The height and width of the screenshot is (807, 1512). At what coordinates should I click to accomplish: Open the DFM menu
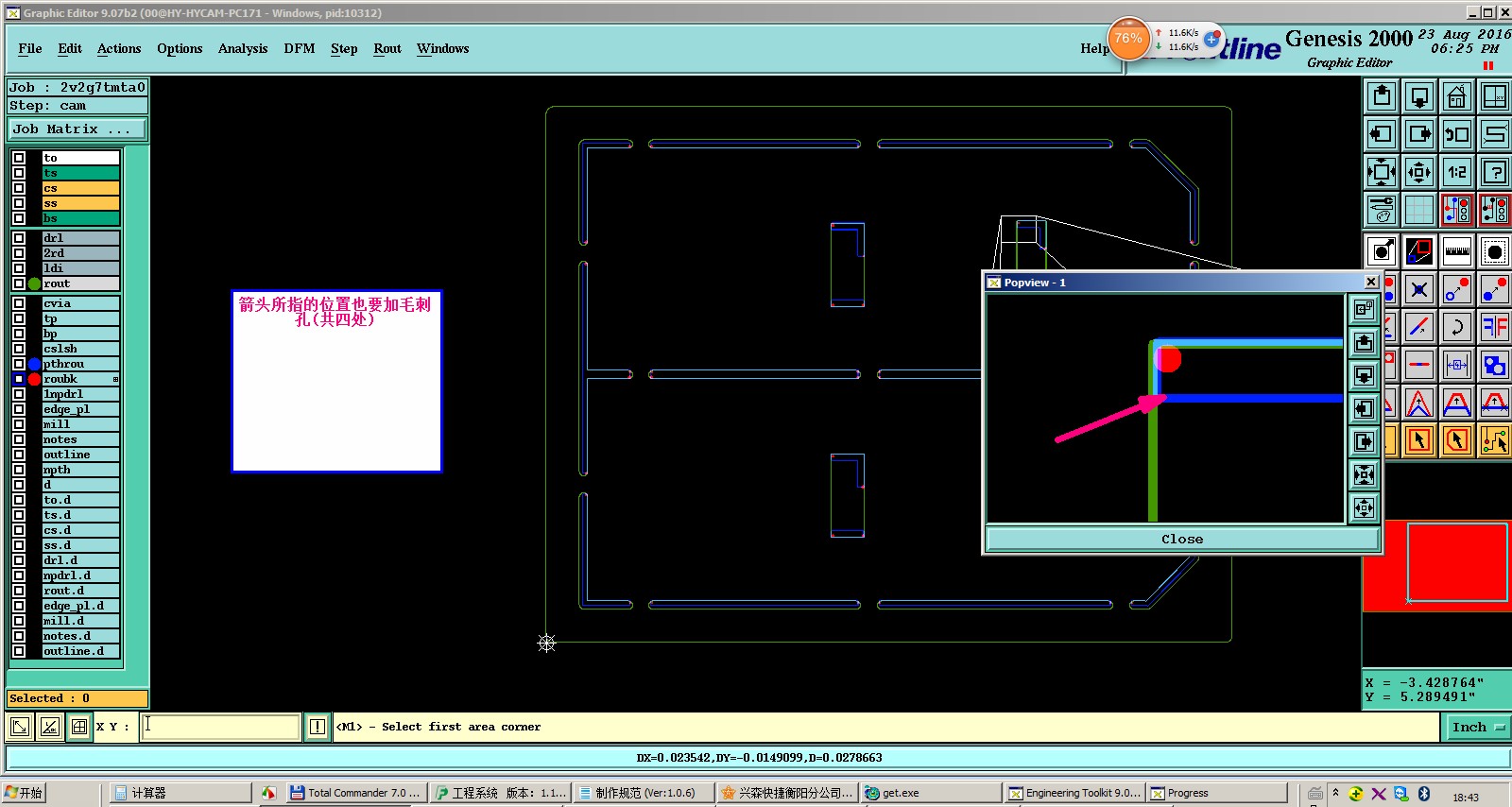[x=300, y=48]
